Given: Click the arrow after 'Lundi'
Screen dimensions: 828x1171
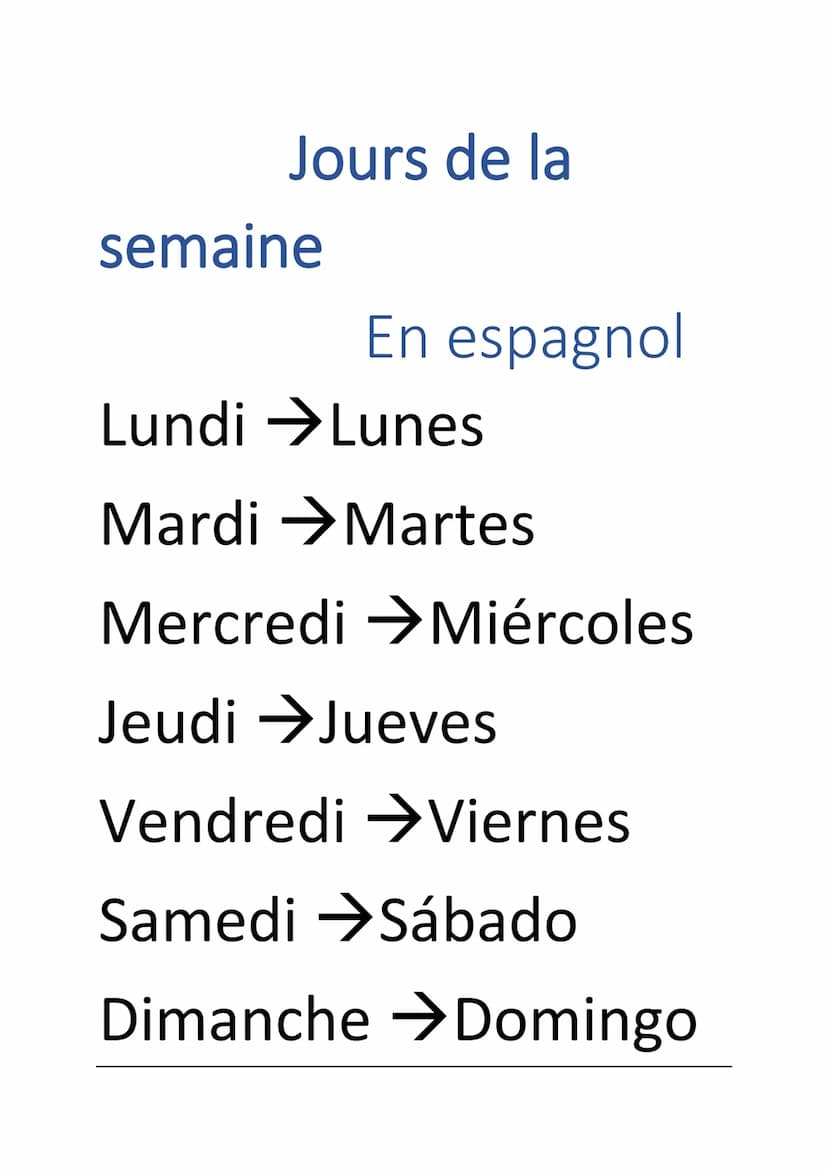Looking at the screenshot, I should [x=294, y=426].
